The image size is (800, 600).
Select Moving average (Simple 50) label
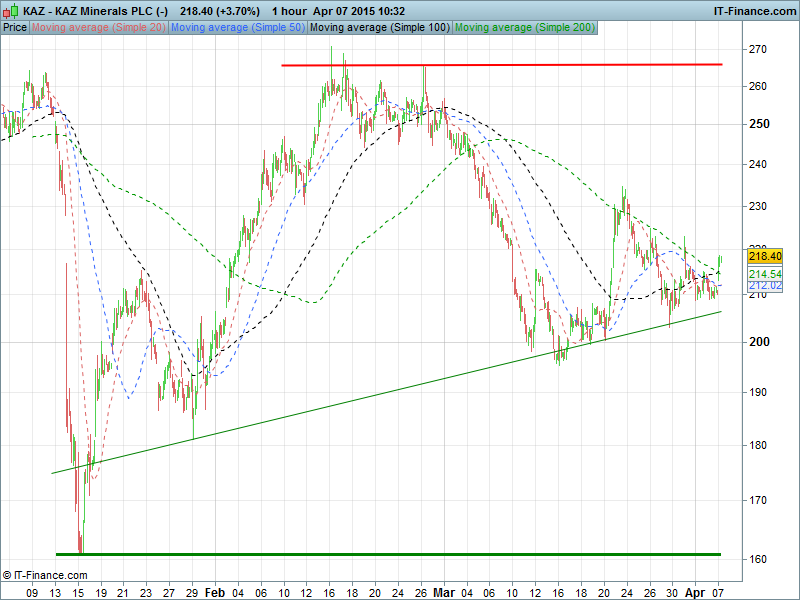click(x=237, y=28)
